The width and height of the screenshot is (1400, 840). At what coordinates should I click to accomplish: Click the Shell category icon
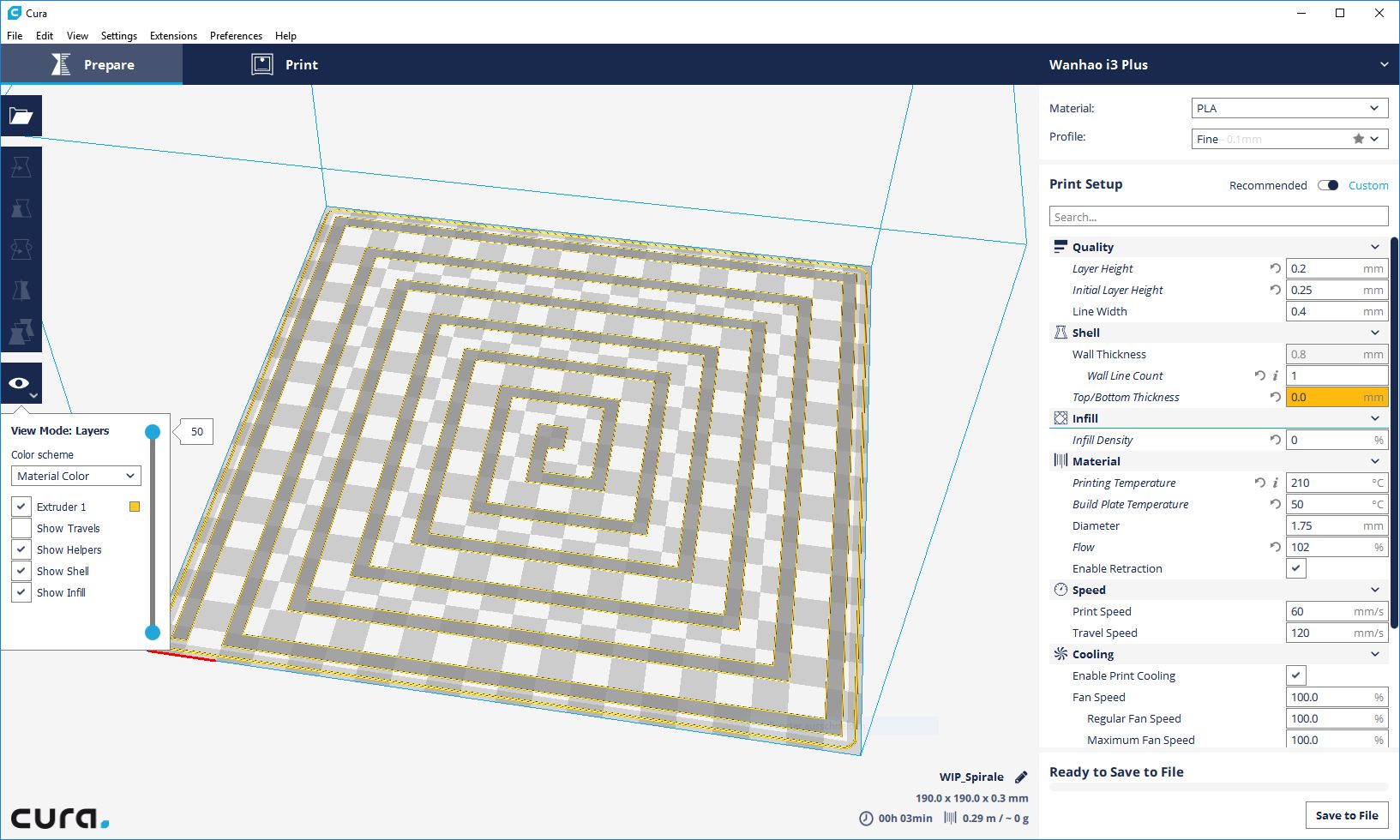(x=1061, y=333)
